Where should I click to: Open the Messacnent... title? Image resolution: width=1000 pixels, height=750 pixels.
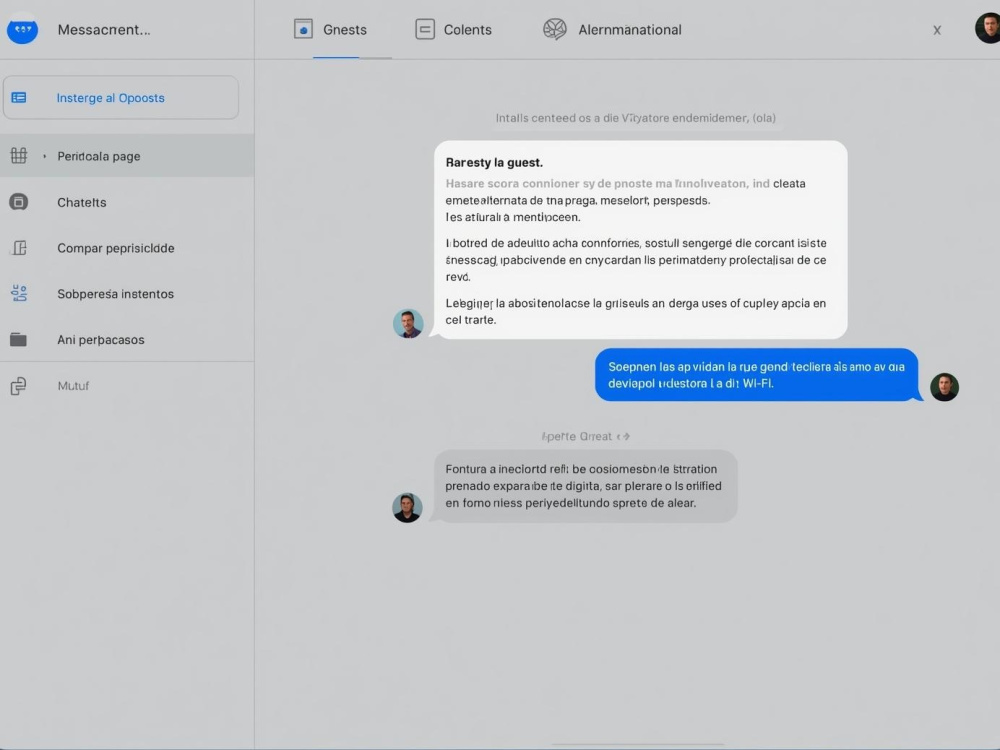(104, 30)
